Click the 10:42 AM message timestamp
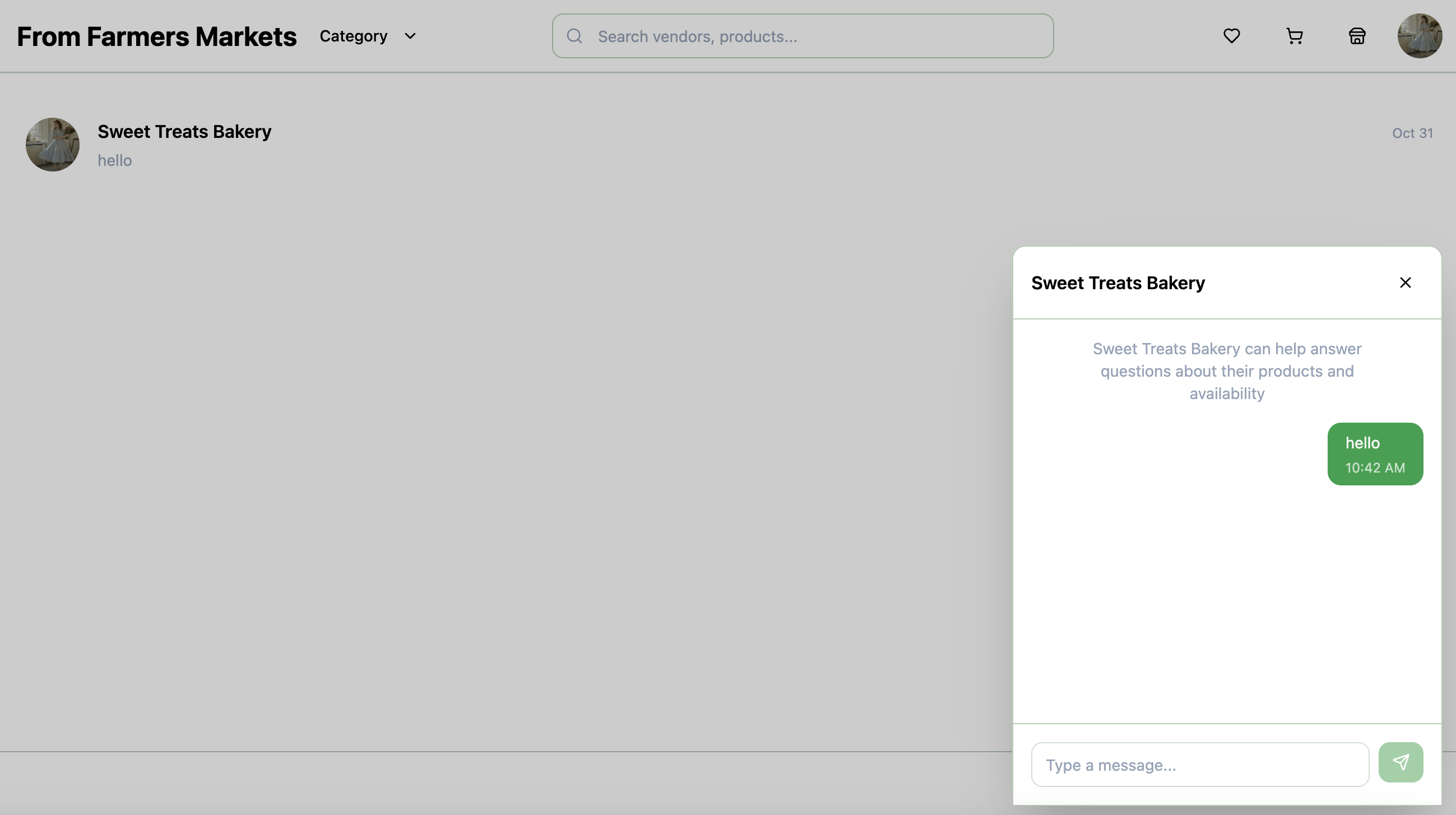 [1375, 468]
